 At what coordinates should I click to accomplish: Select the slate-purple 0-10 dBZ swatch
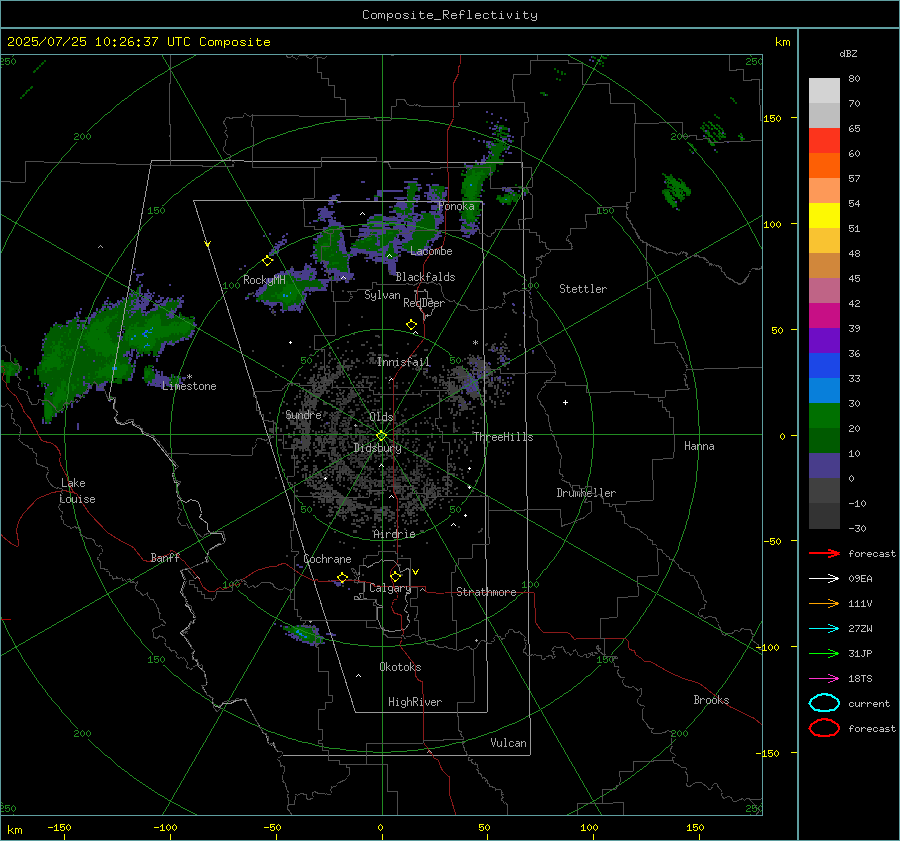[x=824, y=466]
